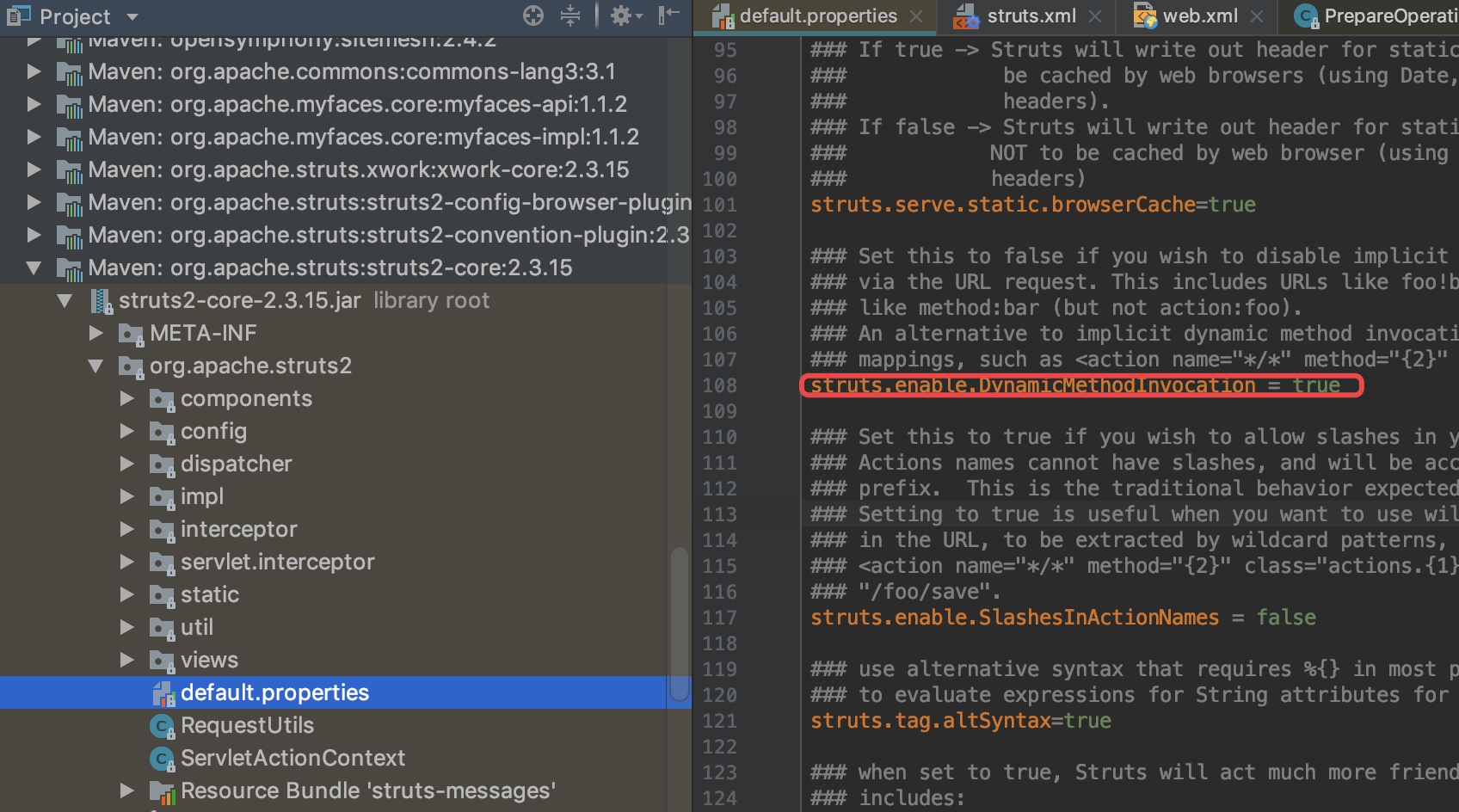1459x812 pixels.
Task: Expand the interceptor package
Action: 127,530
